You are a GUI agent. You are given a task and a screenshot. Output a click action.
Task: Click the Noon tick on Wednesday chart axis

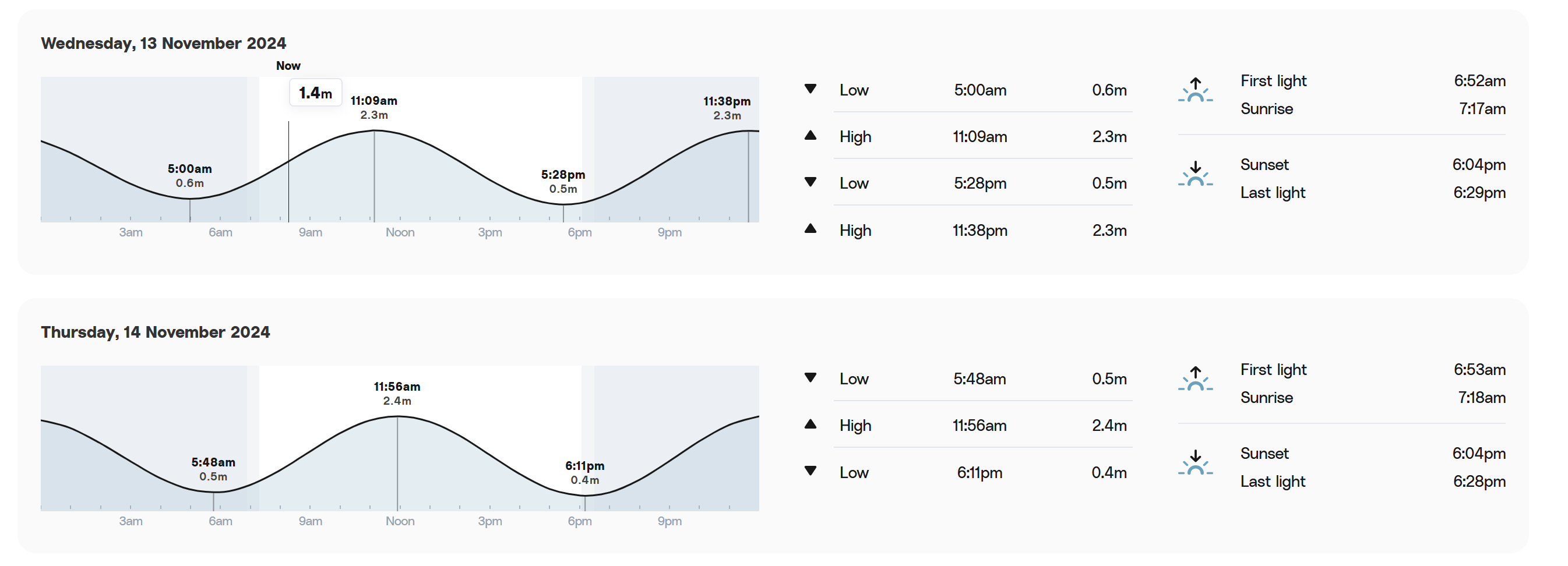coord(400,232)
